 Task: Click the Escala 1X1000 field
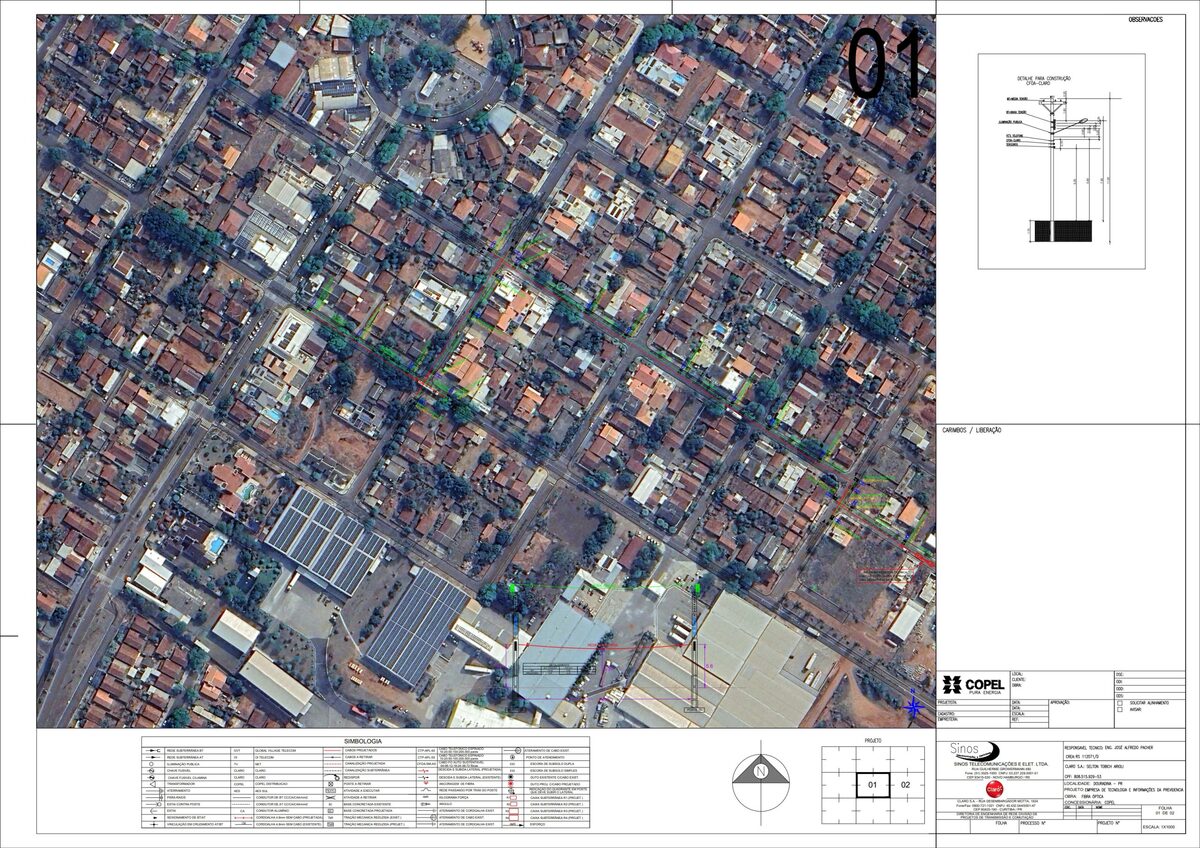tap(1163, 827)
